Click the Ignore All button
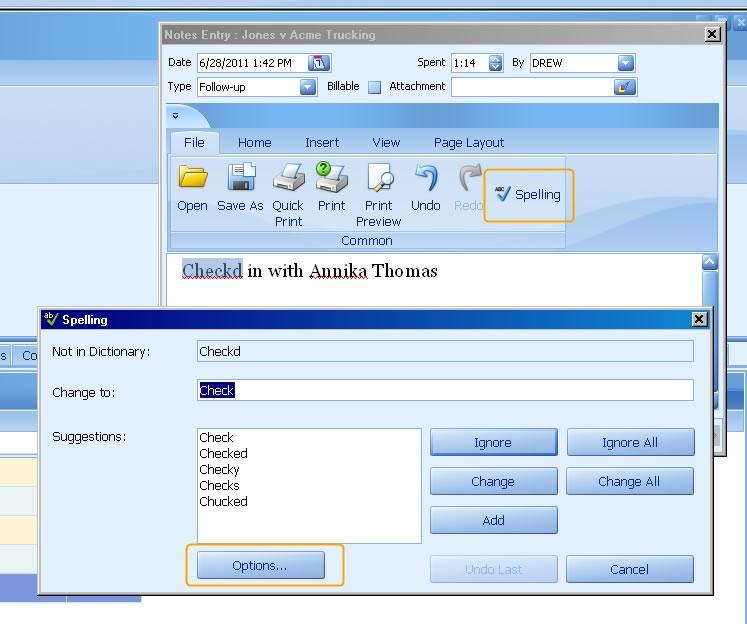Screen dimensions: 747x624 630,442
